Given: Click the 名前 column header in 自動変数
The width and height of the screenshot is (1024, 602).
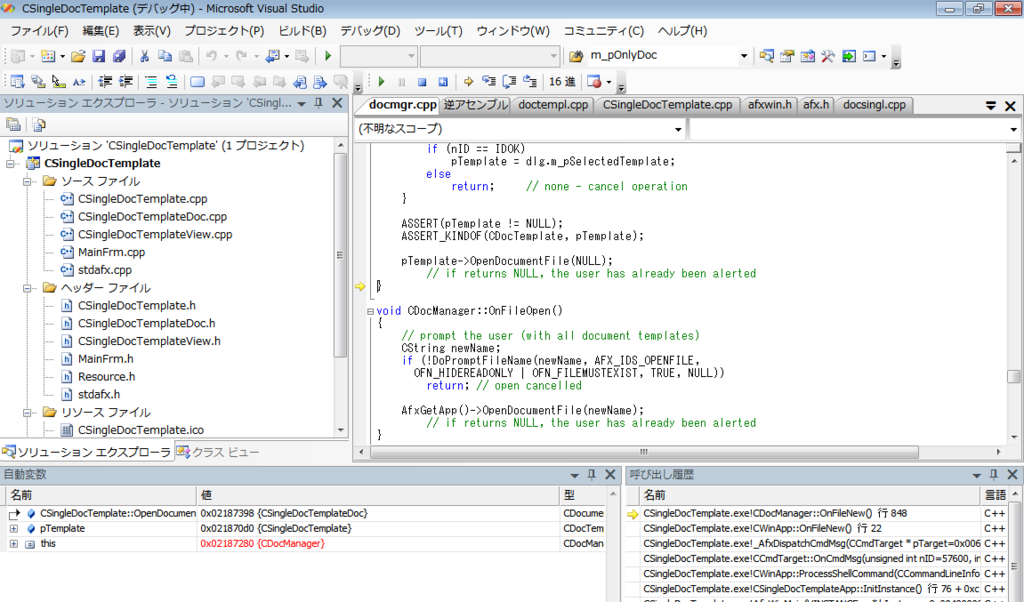Looking at the screenshot, I should 100,495.
